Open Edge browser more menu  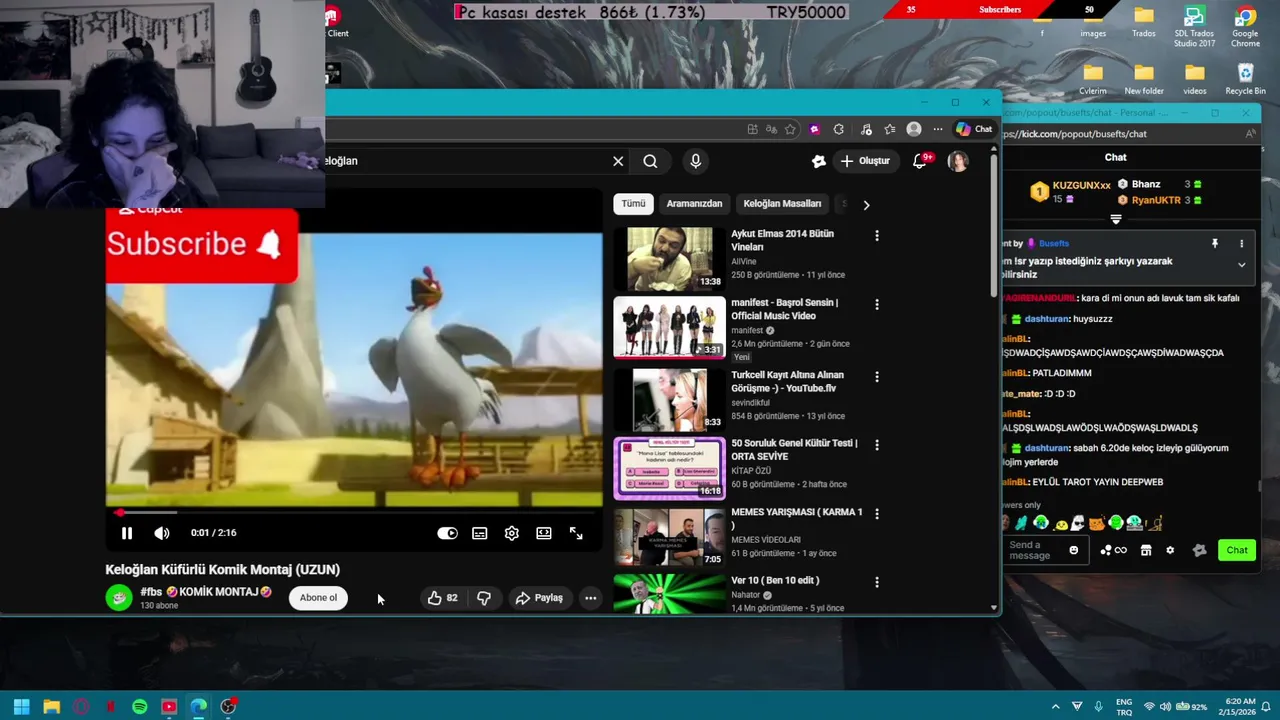point(938,129)
